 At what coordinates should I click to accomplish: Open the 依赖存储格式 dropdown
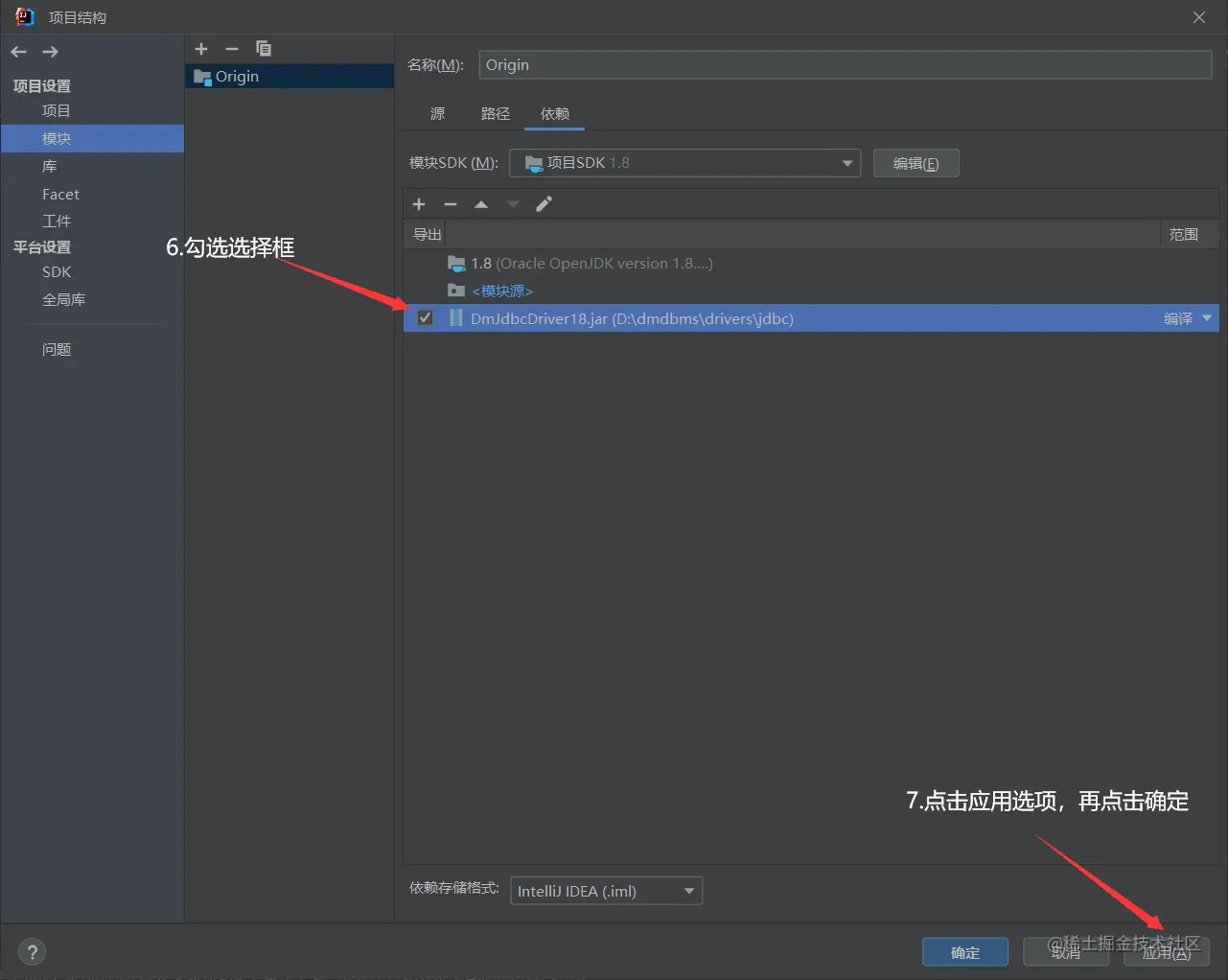(x=606, y=891)
